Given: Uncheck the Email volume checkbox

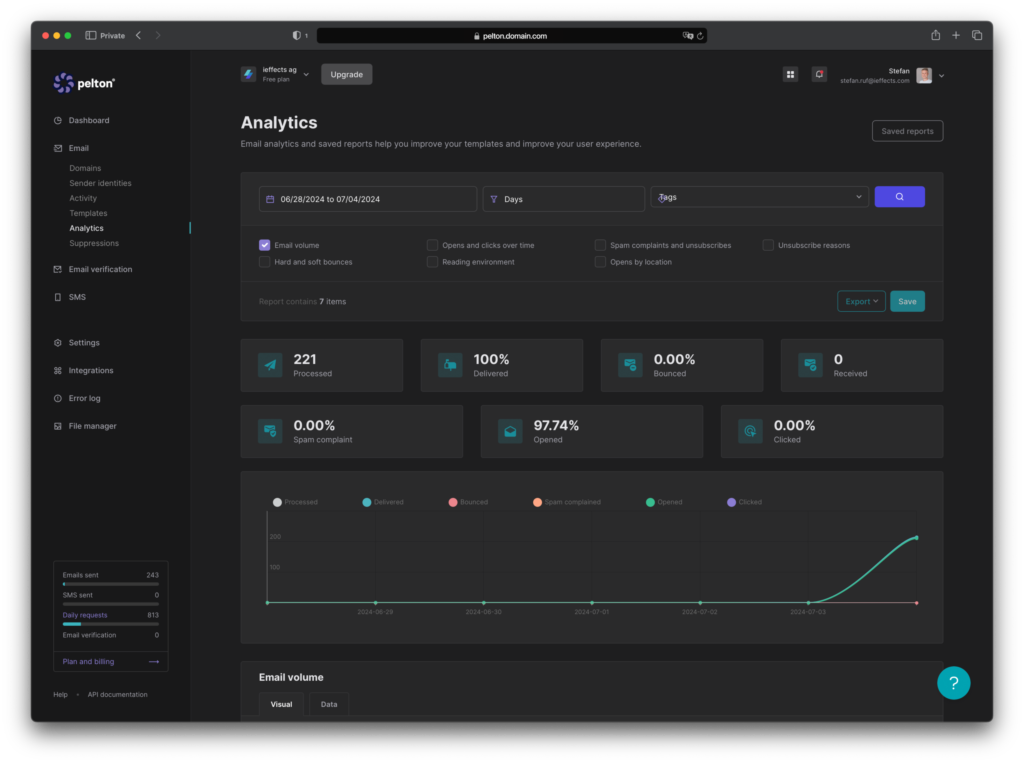Looking at the screenshot, I should 265,245.
